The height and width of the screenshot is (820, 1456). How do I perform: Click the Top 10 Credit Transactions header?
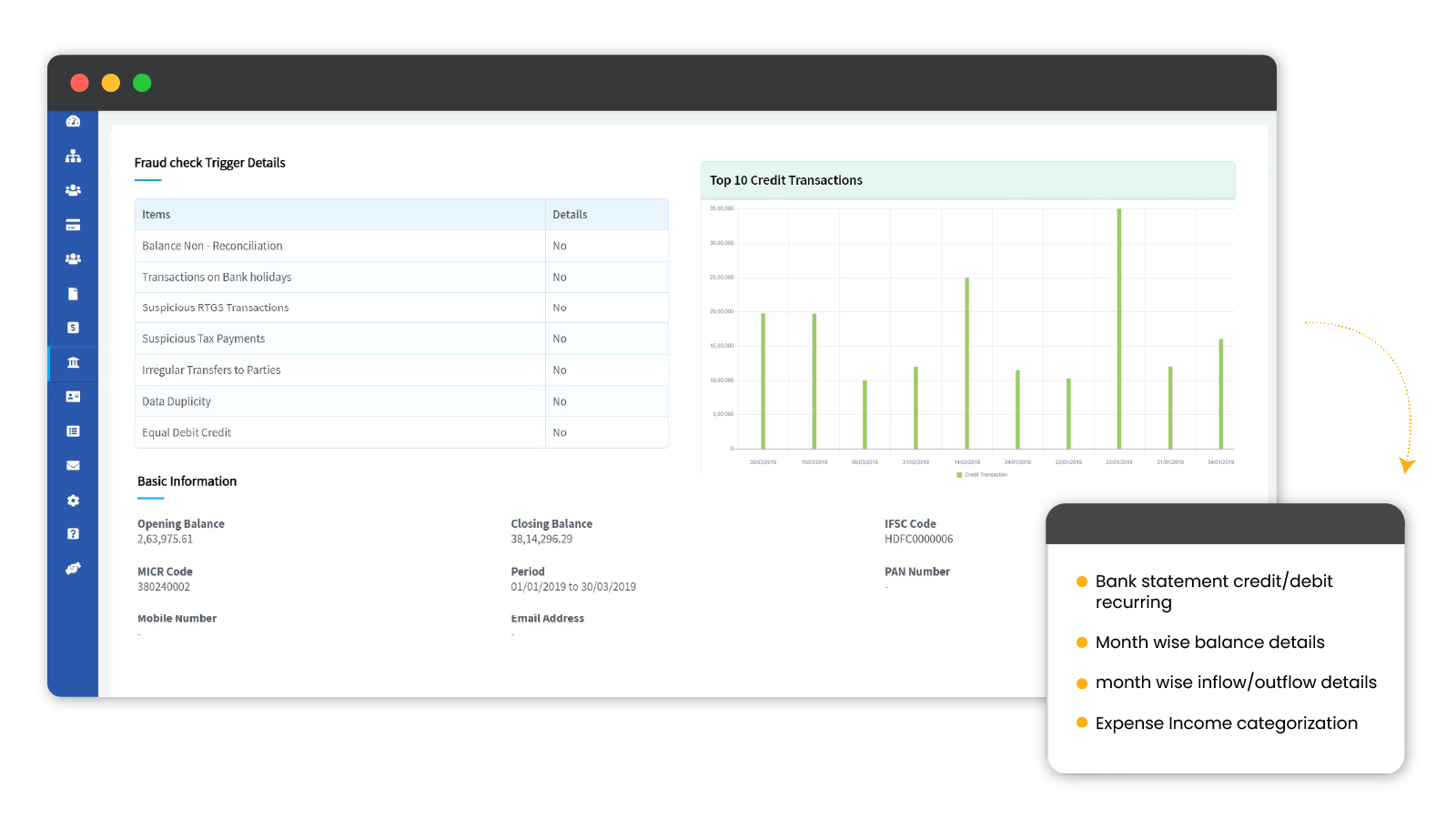968,180
